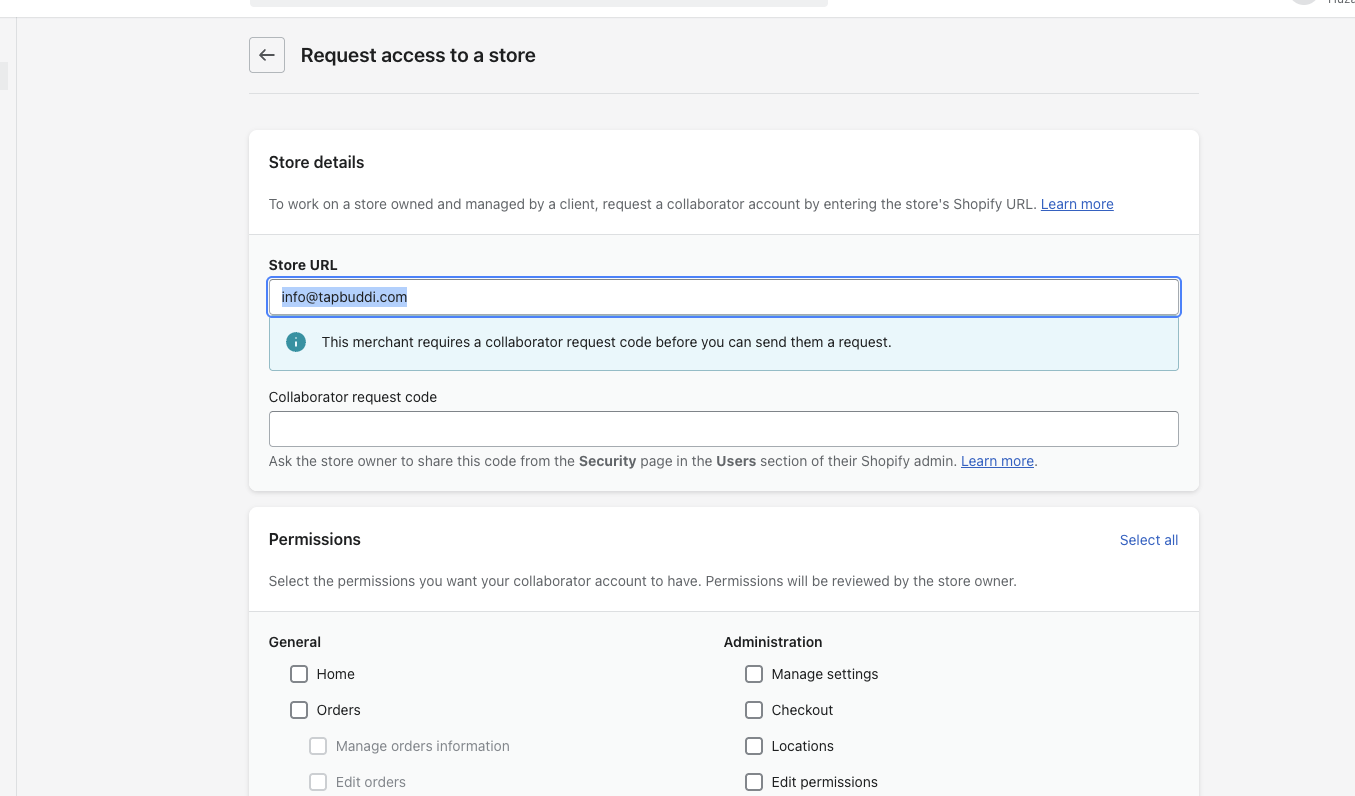The image size is (1355, 796).
Task: Click the info icon in the blue notice banner
Action: (295, 341)
